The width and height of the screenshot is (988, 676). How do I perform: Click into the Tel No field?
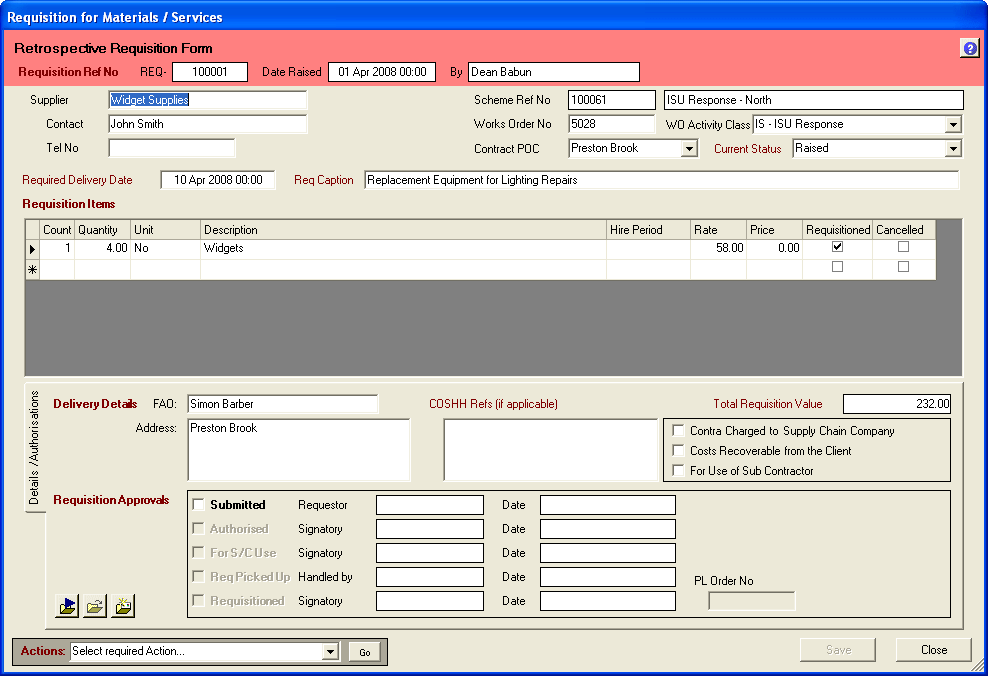(x=171, y=148)
